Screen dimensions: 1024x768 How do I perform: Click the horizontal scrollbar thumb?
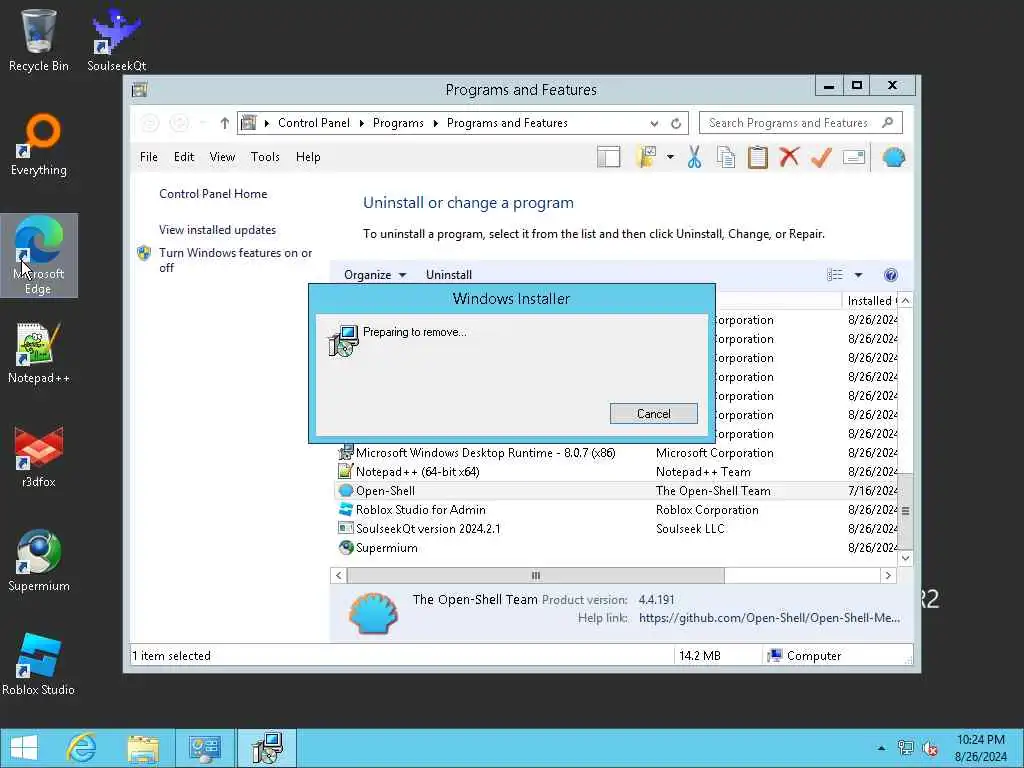pyautogui.click(x=536, y=575)
